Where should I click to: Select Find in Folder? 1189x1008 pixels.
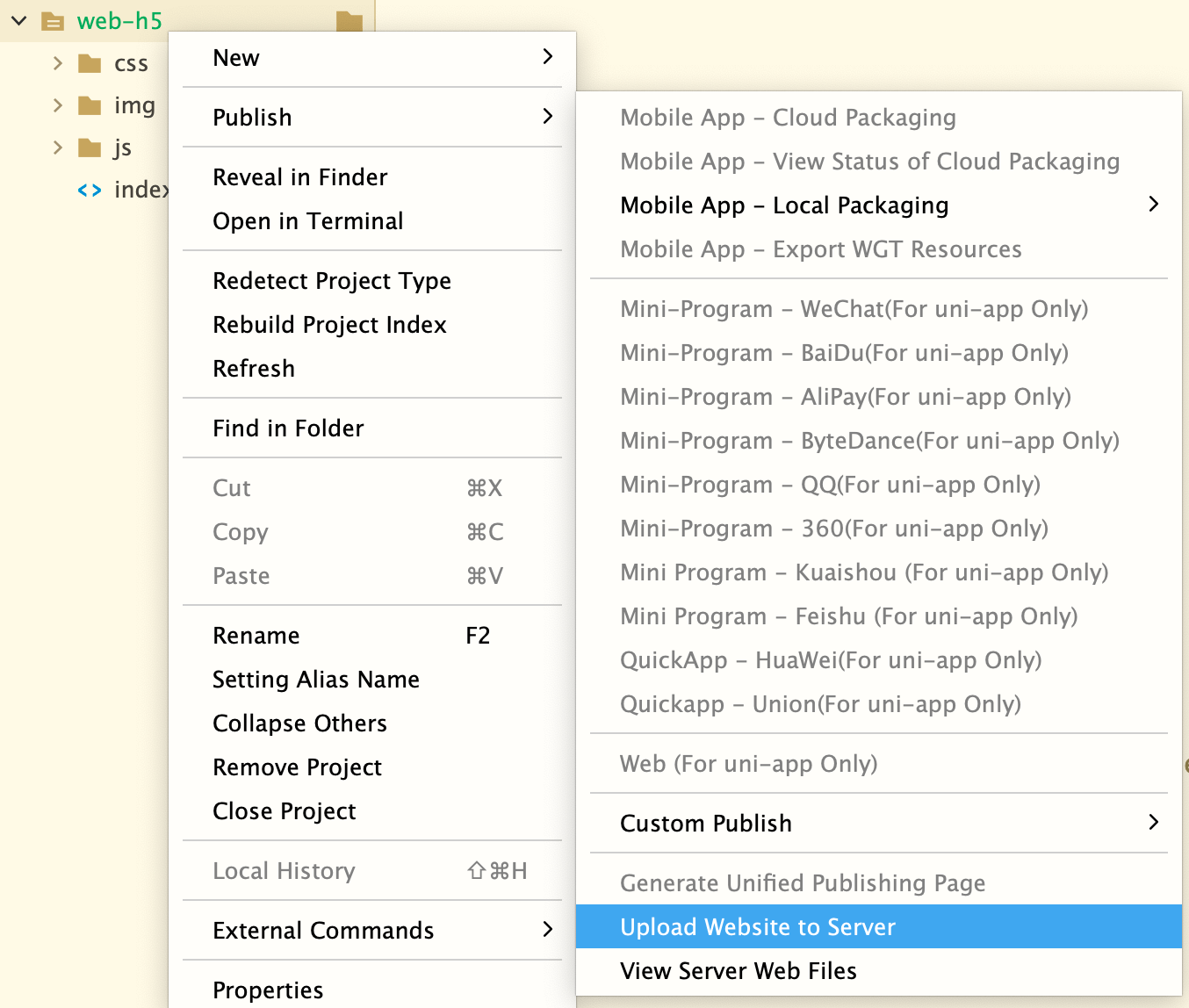click(372, 428)
